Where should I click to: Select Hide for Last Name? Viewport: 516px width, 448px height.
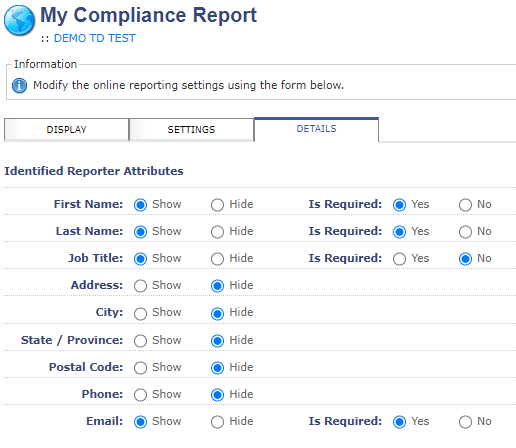[217, 232]
